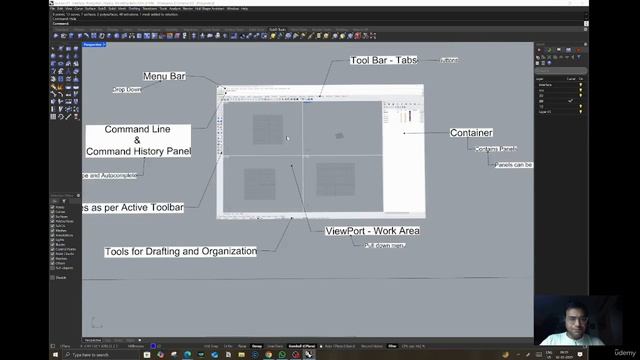640x360 pixels.
Task: Open the Perspective viewport title dropdown
Action: pos(95,44)
